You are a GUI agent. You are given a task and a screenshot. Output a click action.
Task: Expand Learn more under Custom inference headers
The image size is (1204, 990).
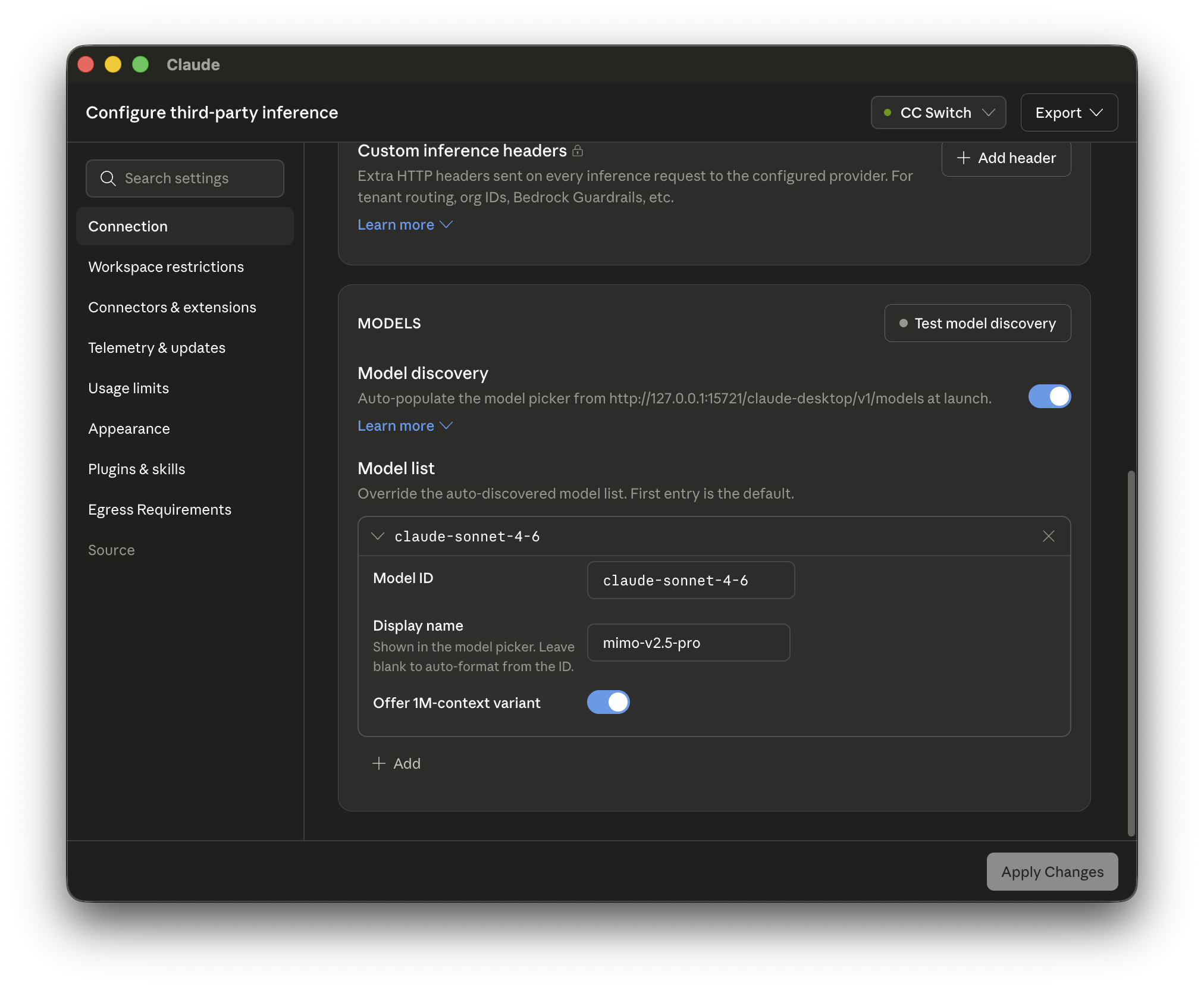(405, 225)
